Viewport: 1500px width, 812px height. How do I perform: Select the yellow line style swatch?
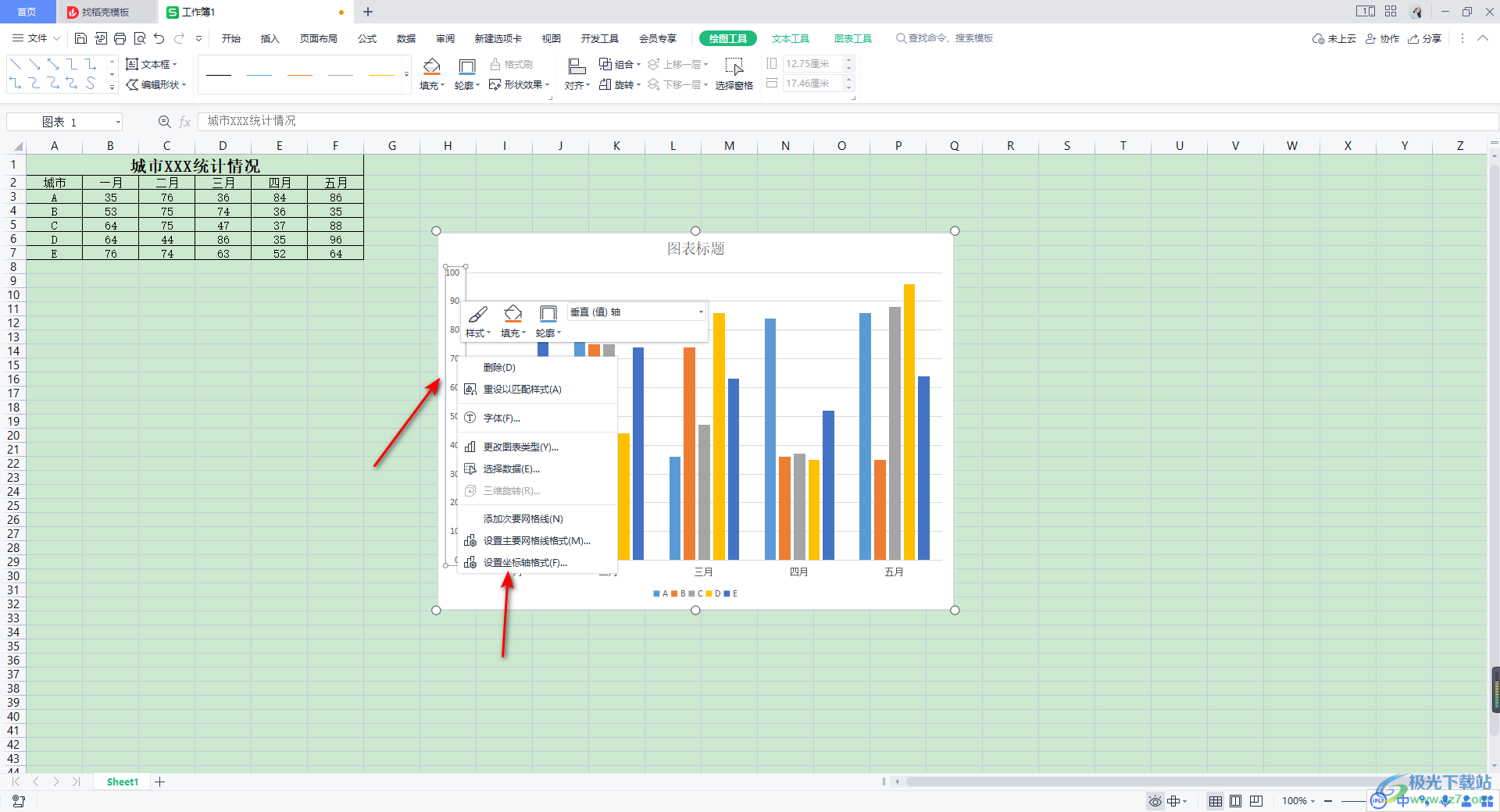point(381,75)
